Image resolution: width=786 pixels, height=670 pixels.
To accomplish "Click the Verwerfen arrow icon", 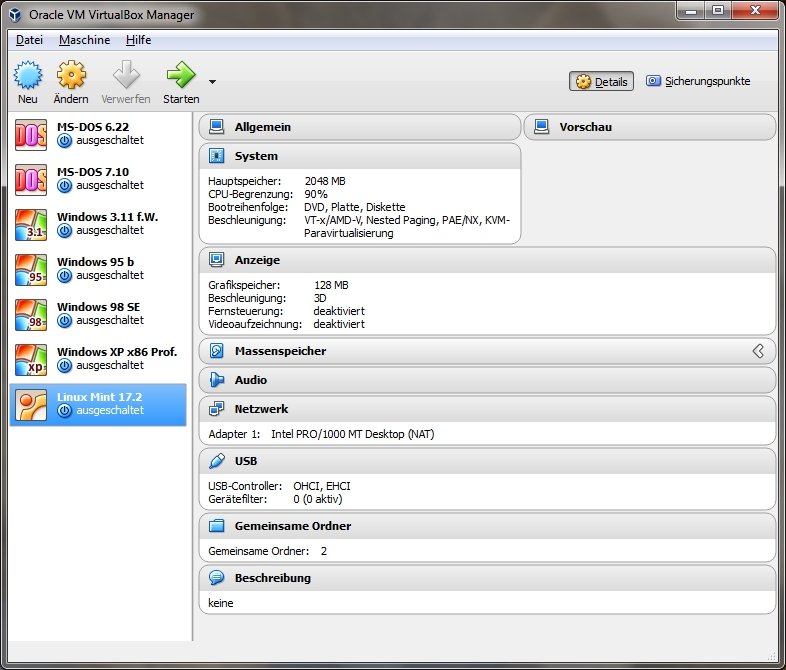I will 126,75.
